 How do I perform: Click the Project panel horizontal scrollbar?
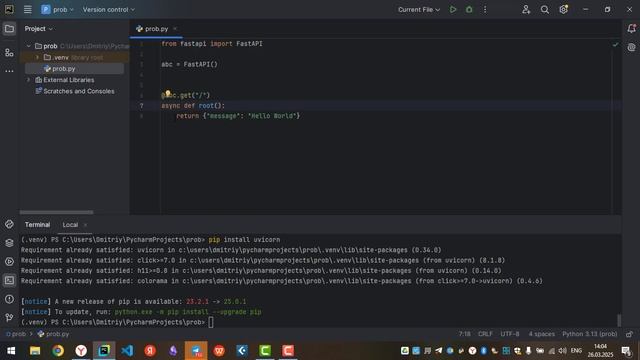[56, 212]
